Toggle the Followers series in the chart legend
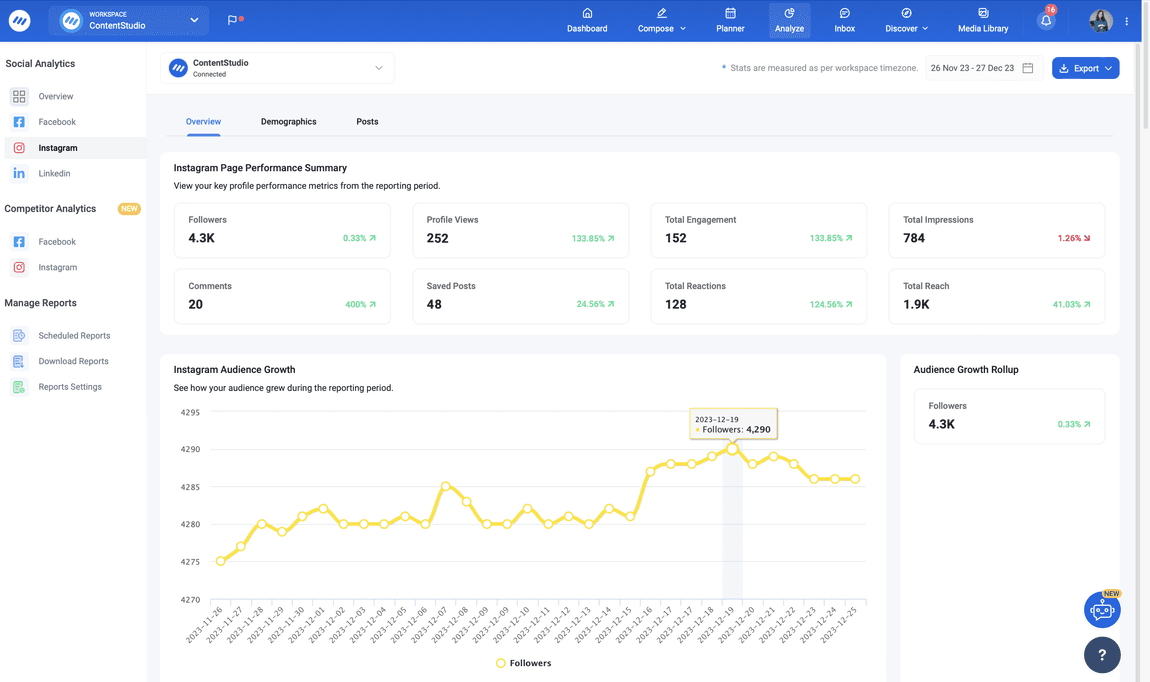The image size is (1150, 682). tap(523, 662)
